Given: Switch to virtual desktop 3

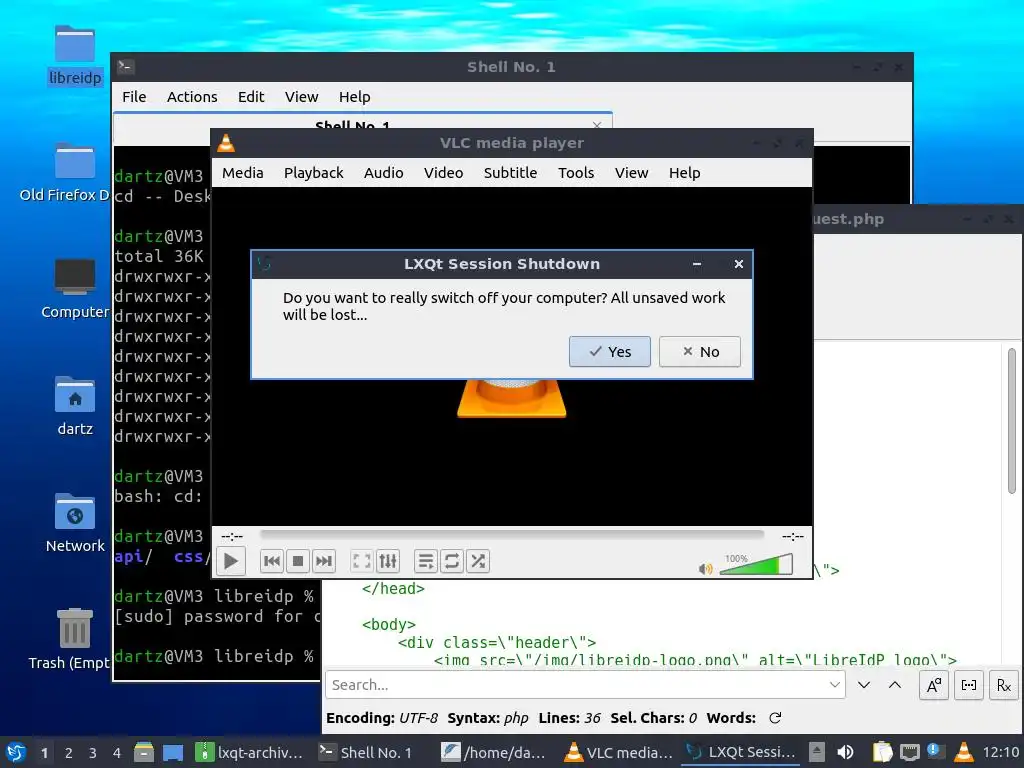Looking at the screenshot, I should 93,753.
